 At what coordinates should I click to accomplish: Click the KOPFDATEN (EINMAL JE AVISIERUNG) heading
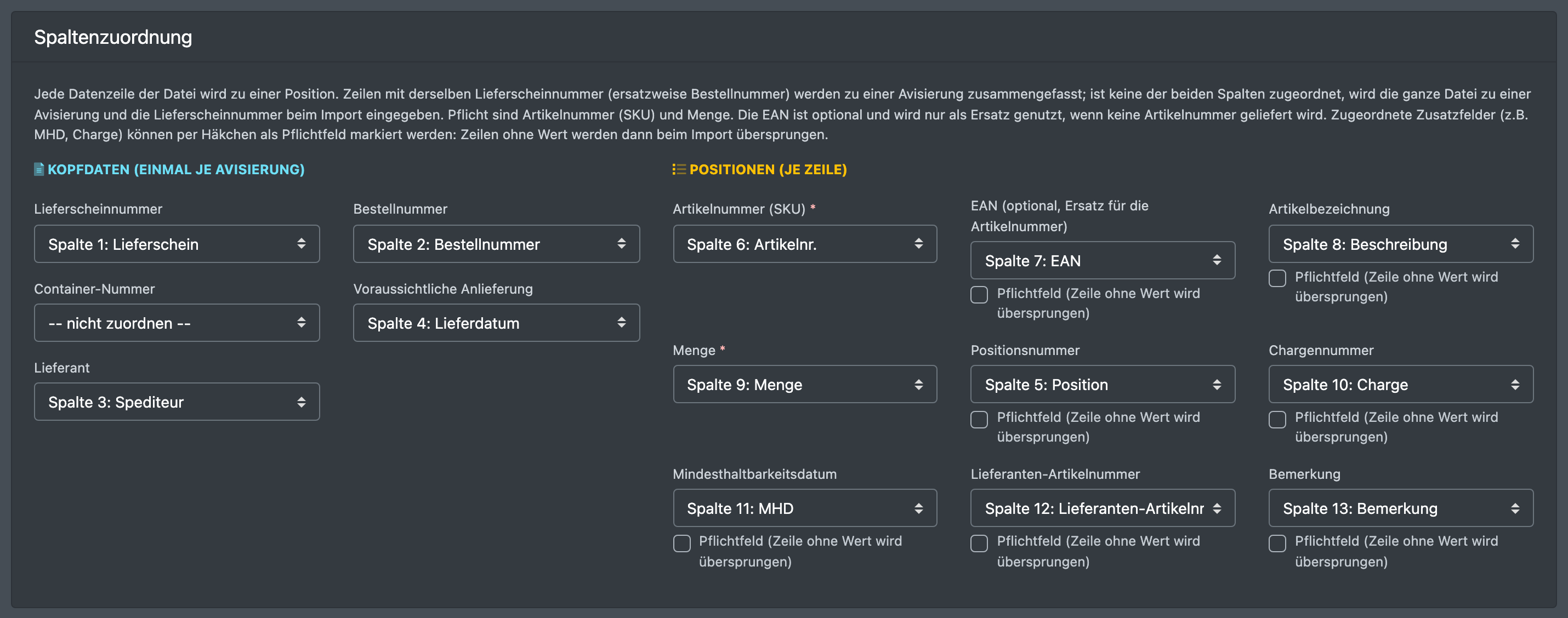coord(176,169)
